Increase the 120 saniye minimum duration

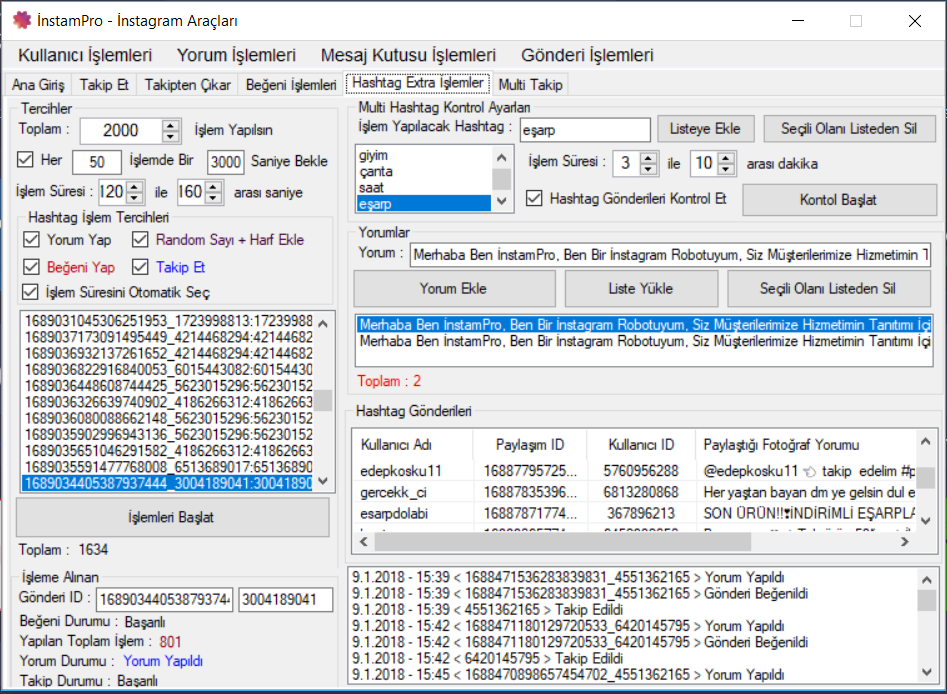(135, 186)
